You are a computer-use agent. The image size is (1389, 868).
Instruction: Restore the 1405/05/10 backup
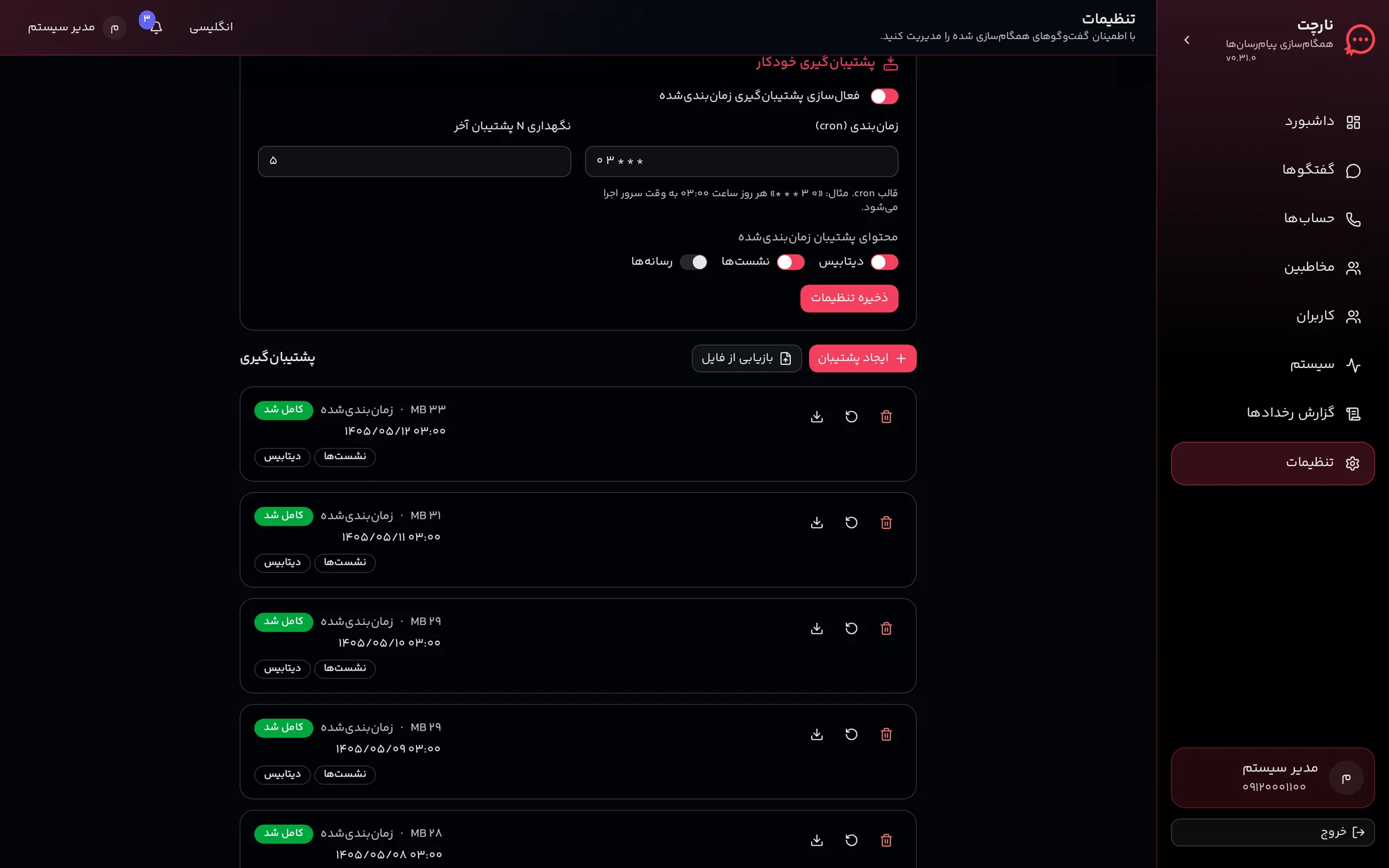click(x=851, y=628)
